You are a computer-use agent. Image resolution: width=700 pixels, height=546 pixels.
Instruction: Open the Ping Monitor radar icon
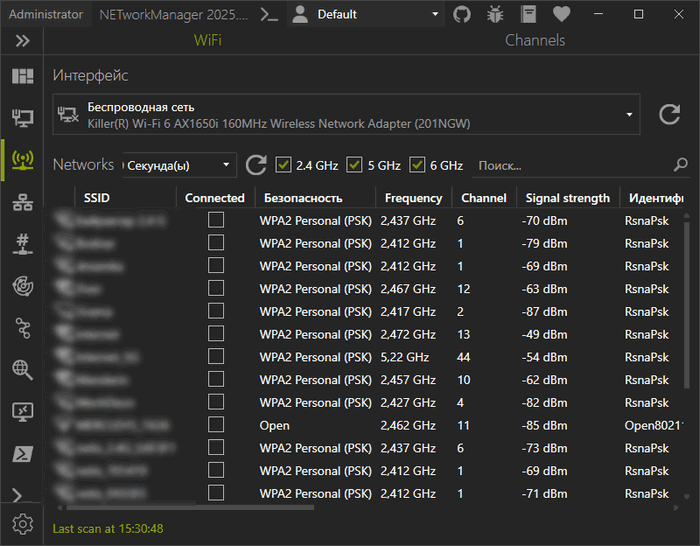click(22, 286)
